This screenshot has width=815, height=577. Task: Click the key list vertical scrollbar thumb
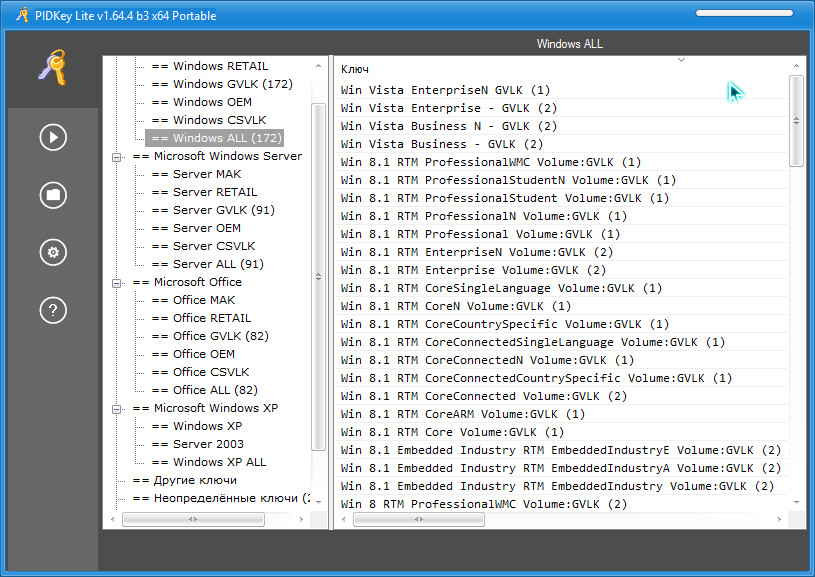pyautogui.click(x=796, y=121)
